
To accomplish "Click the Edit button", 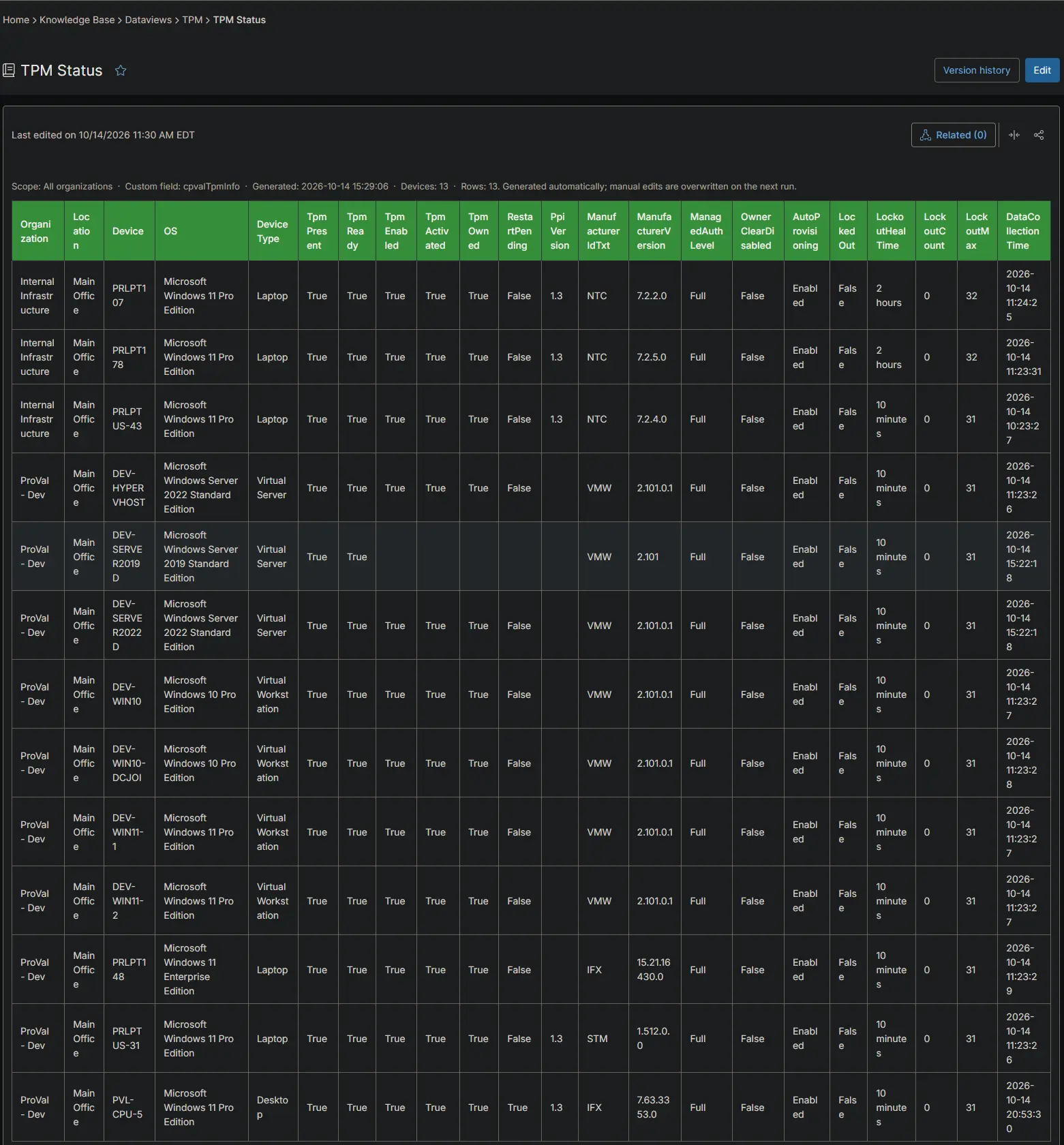I will pos(1042,70).
